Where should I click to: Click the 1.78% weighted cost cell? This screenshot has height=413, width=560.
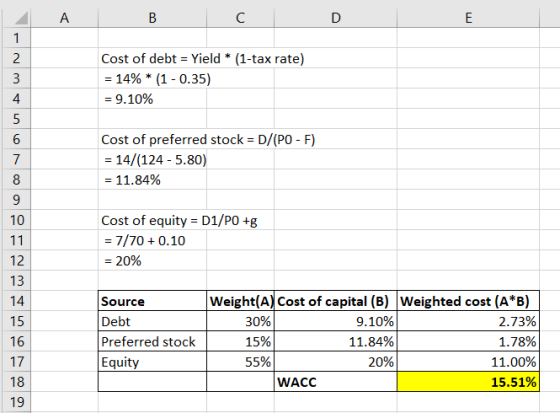point(469,342)
